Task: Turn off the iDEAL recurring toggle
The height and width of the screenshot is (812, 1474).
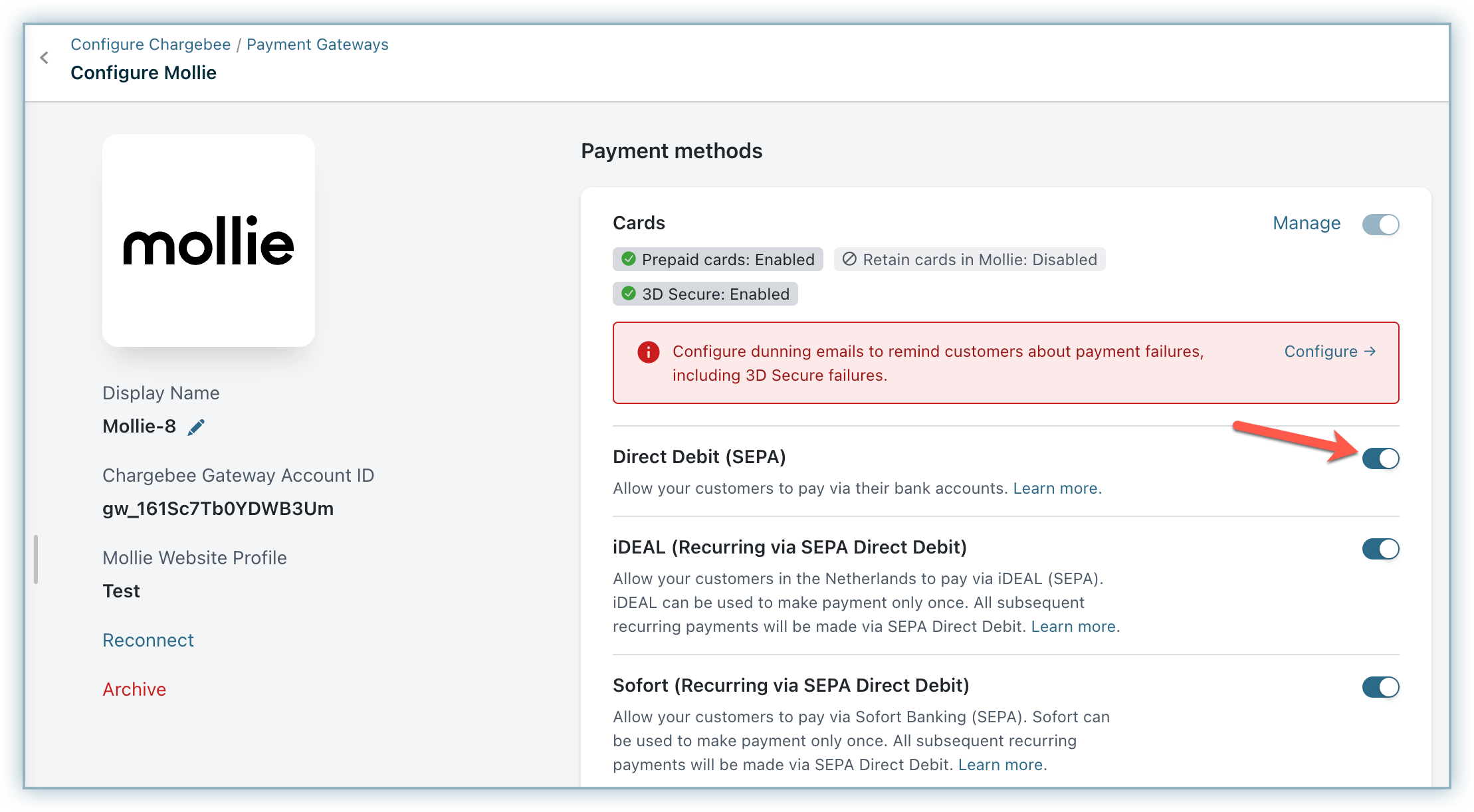Action: [1380, 549]
